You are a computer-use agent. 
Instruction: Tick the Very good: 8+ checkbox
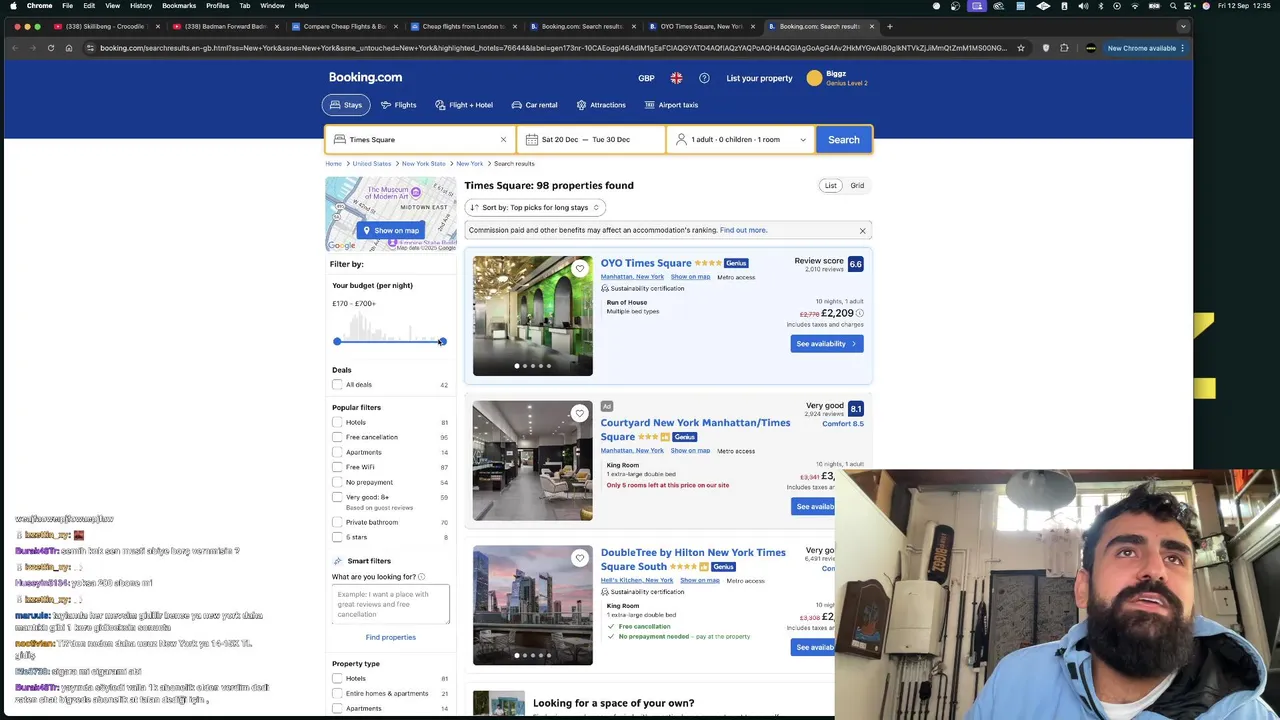pos(337,498)
